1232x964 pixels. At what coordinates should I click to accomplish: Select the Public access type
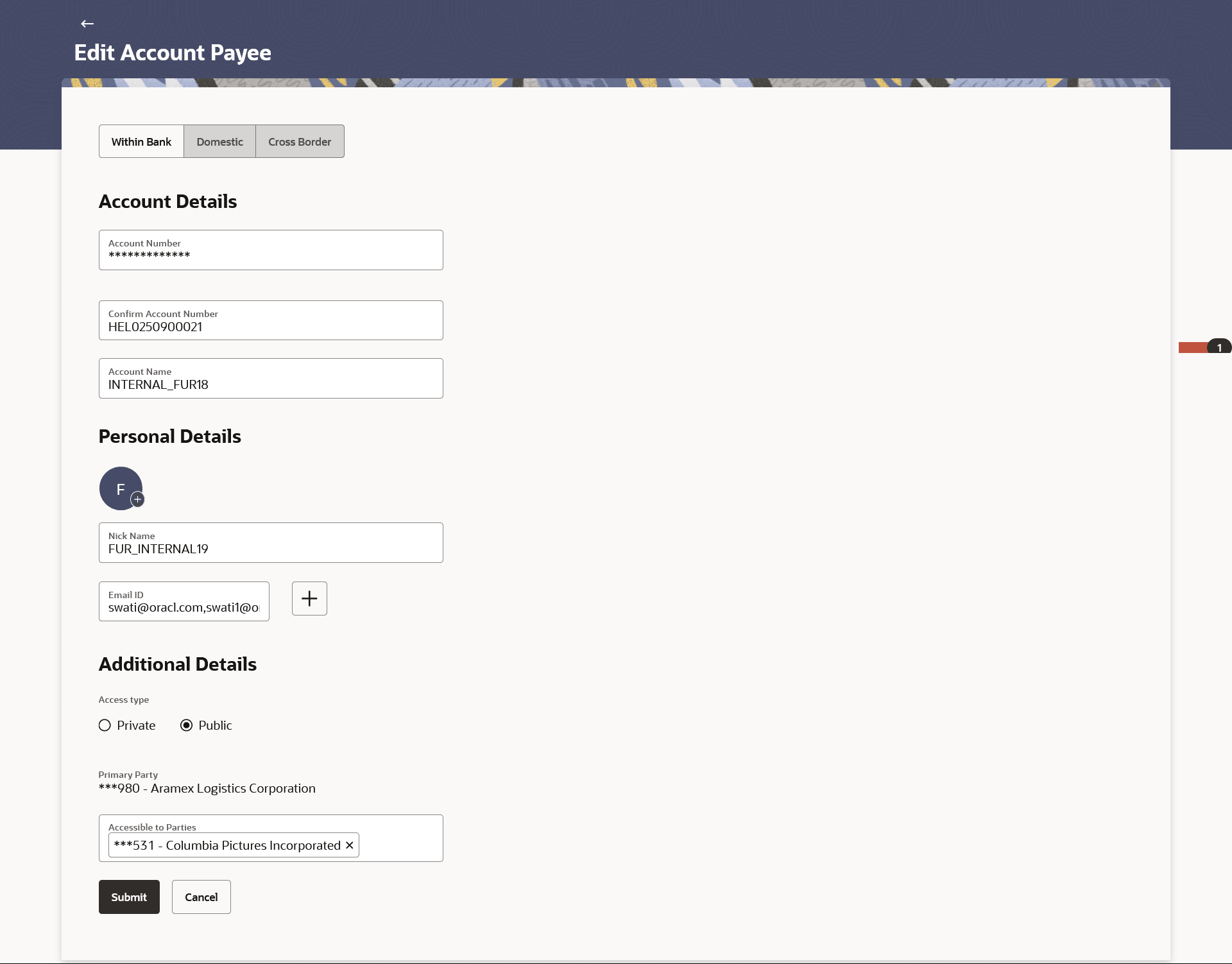click(186, 725)
